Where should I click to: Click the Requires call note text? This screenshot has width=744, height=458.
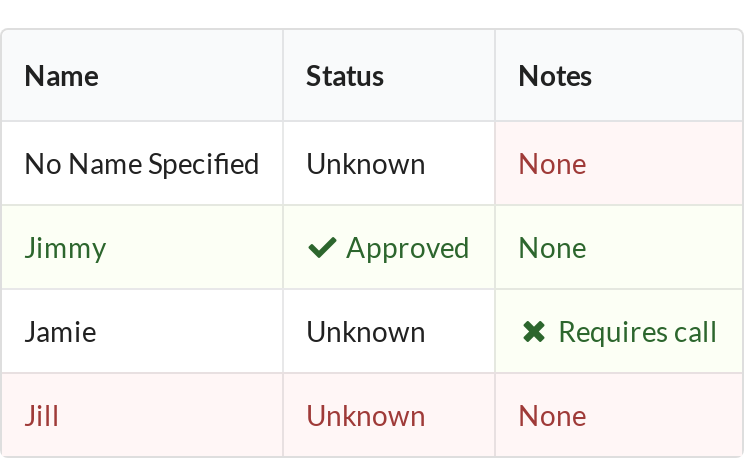pos(638,332)
